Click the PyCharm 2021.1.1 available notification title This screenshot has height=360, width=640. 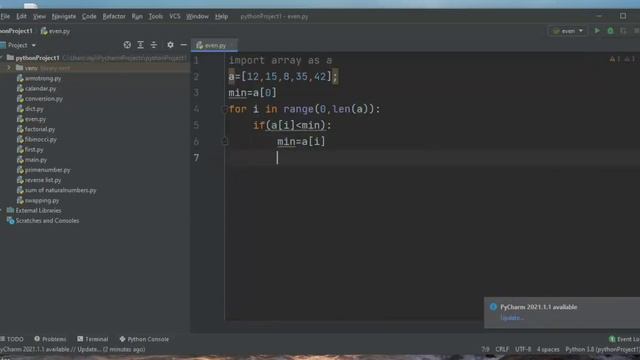point(538,307)
